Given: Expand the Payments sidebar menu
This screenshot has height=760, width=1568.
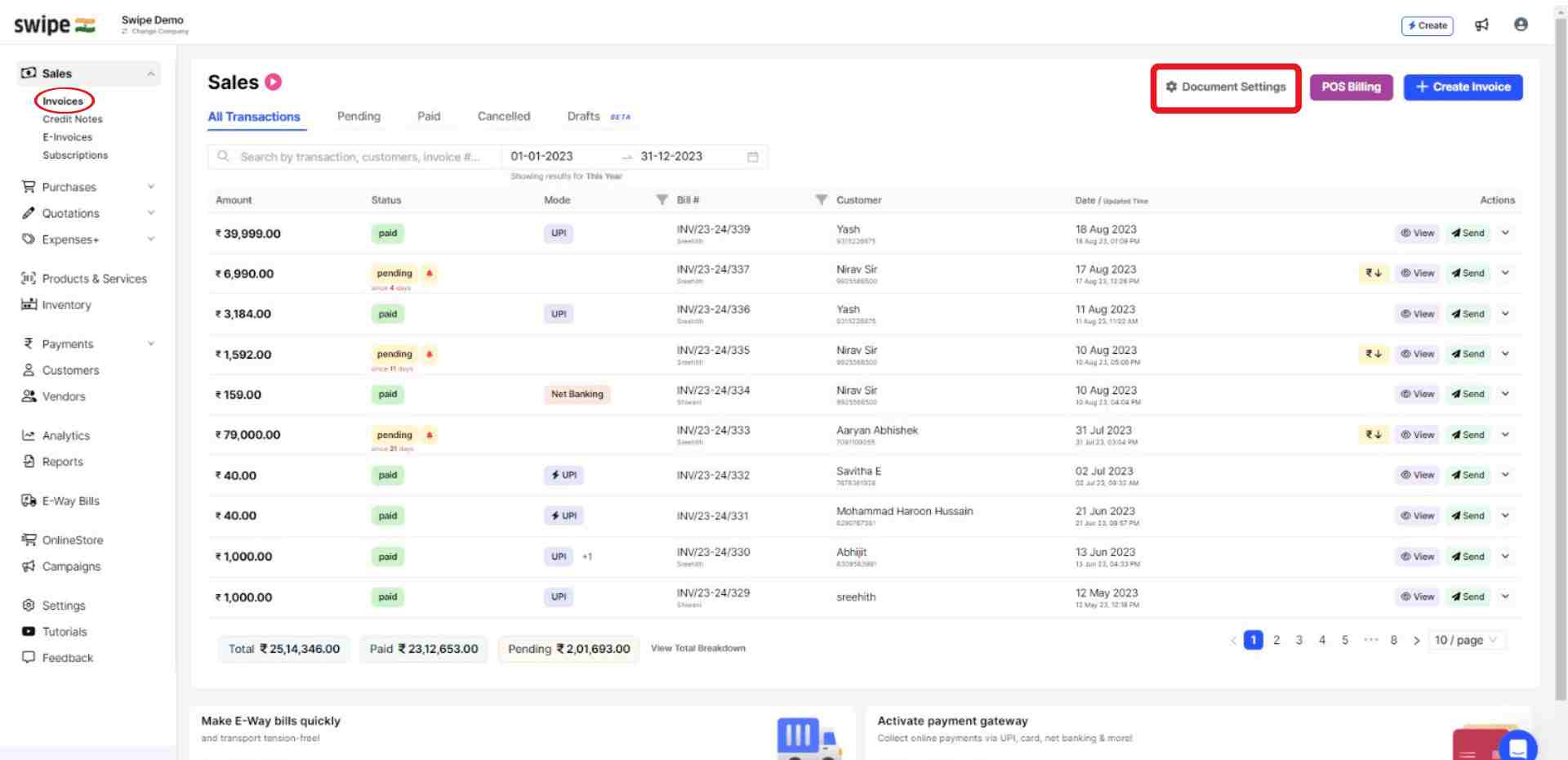Looking at the screenshot, I should click(x=151, y=344).
